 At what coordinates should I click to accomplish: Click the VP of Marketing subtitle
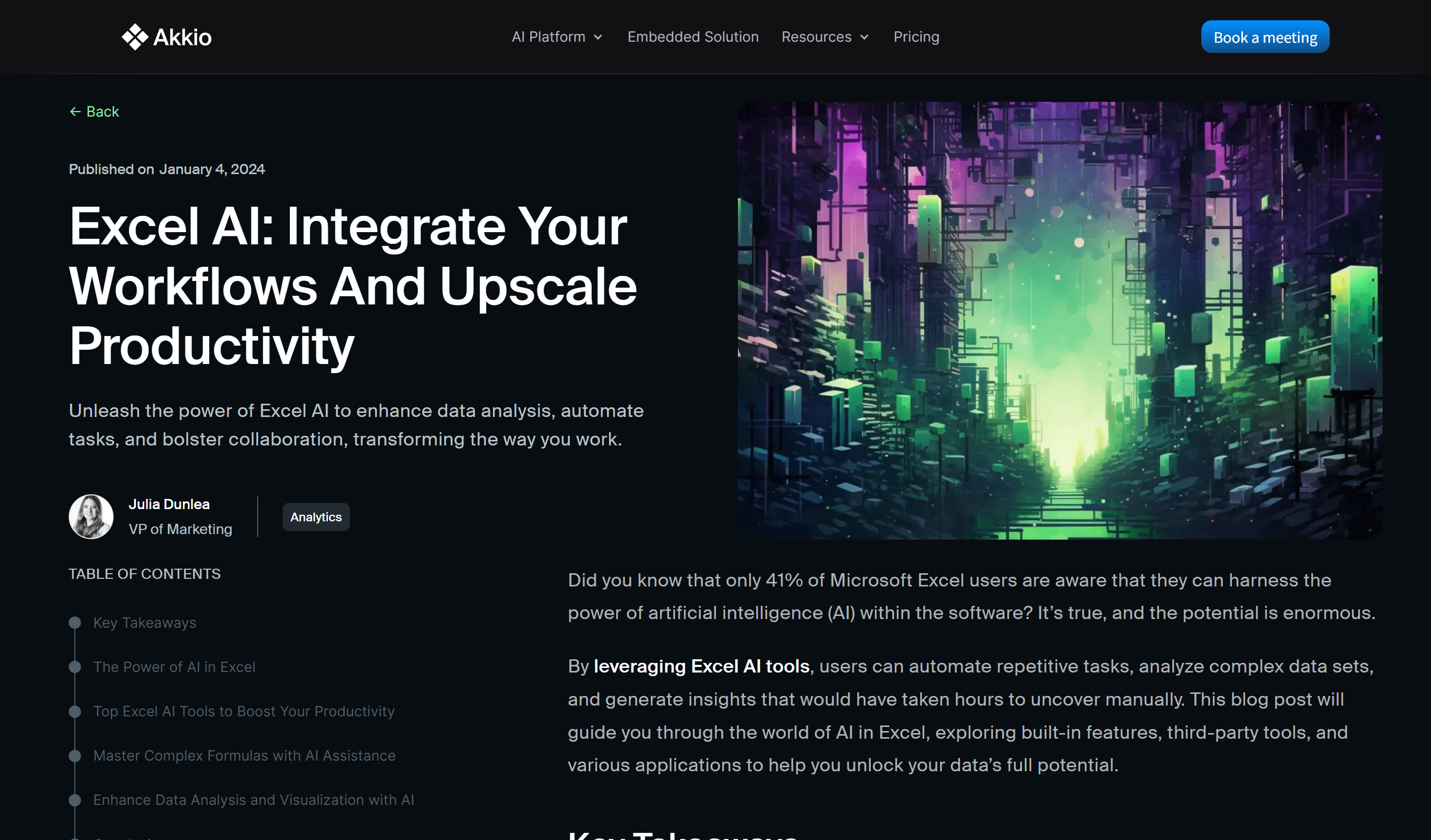tap(181, 529)
